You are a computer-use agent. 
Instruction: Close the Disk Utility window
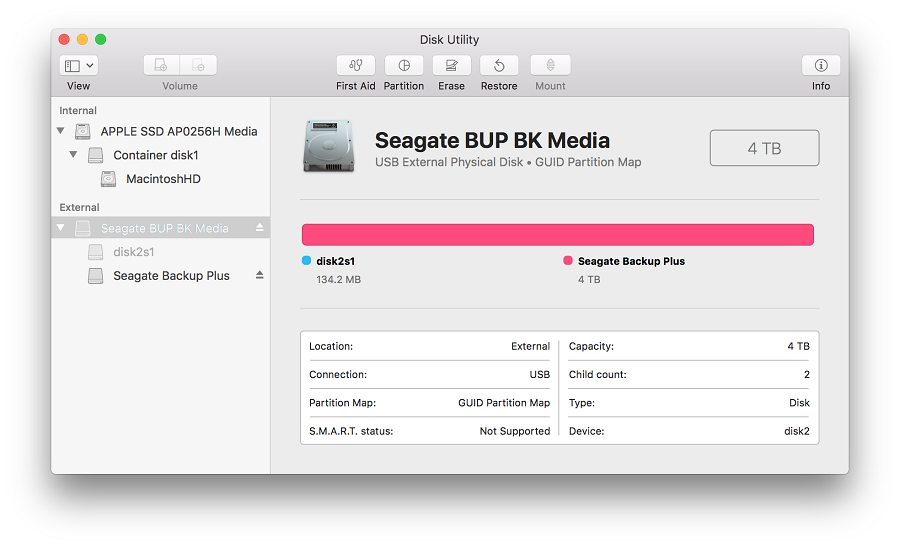pos(64,39)
